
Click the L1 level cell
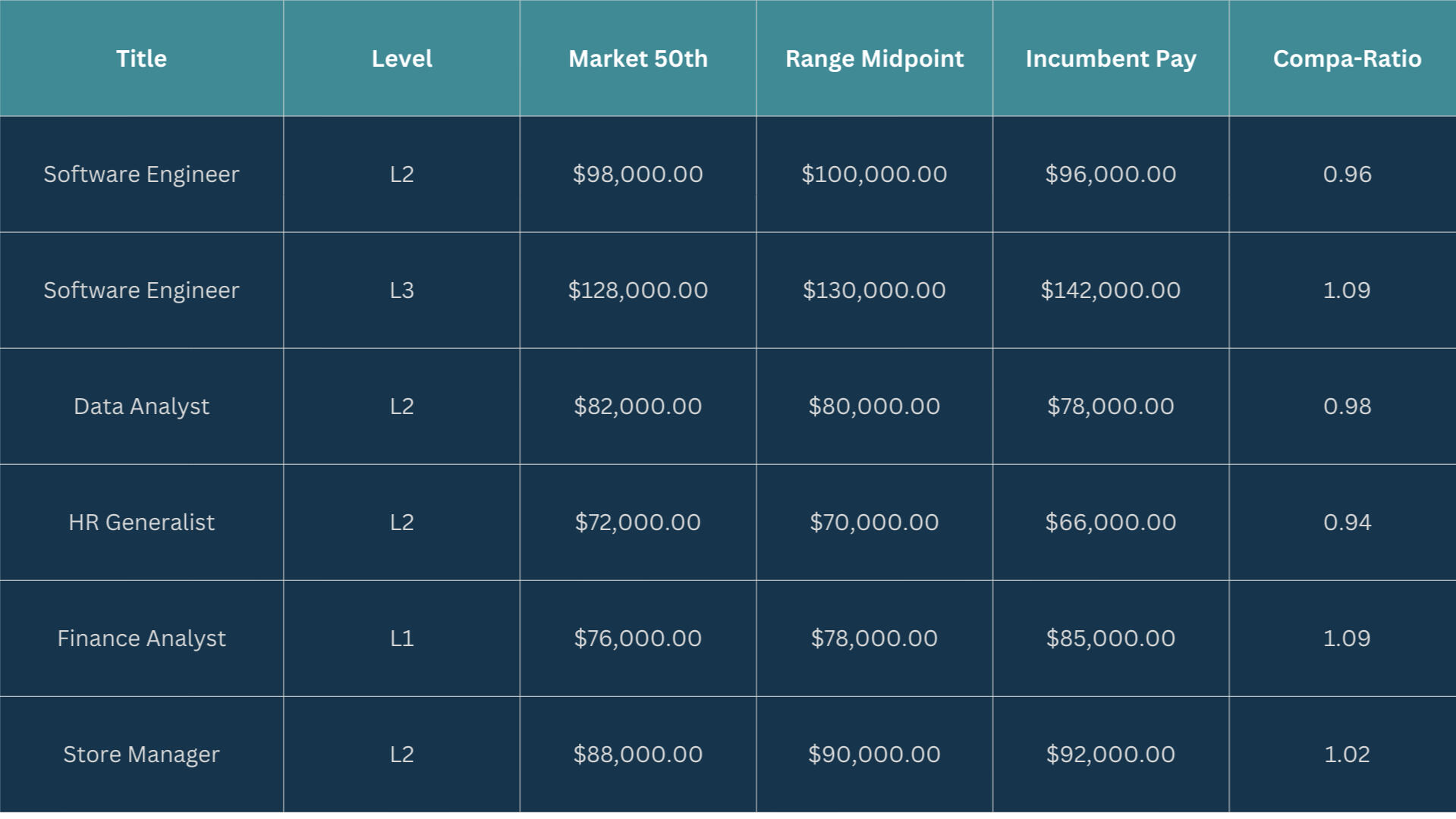click(401, 639)
